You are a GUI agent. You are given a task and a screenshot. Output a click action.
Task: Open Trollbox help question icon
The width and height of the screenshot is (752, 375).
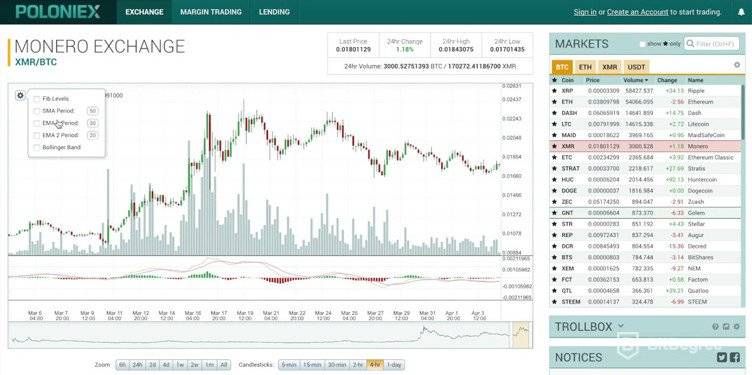716,327
